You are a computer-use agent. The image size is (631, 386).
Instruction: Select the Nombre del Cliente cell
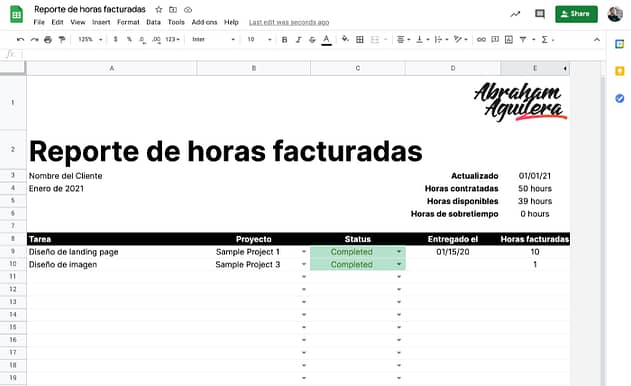pos(111,176)
